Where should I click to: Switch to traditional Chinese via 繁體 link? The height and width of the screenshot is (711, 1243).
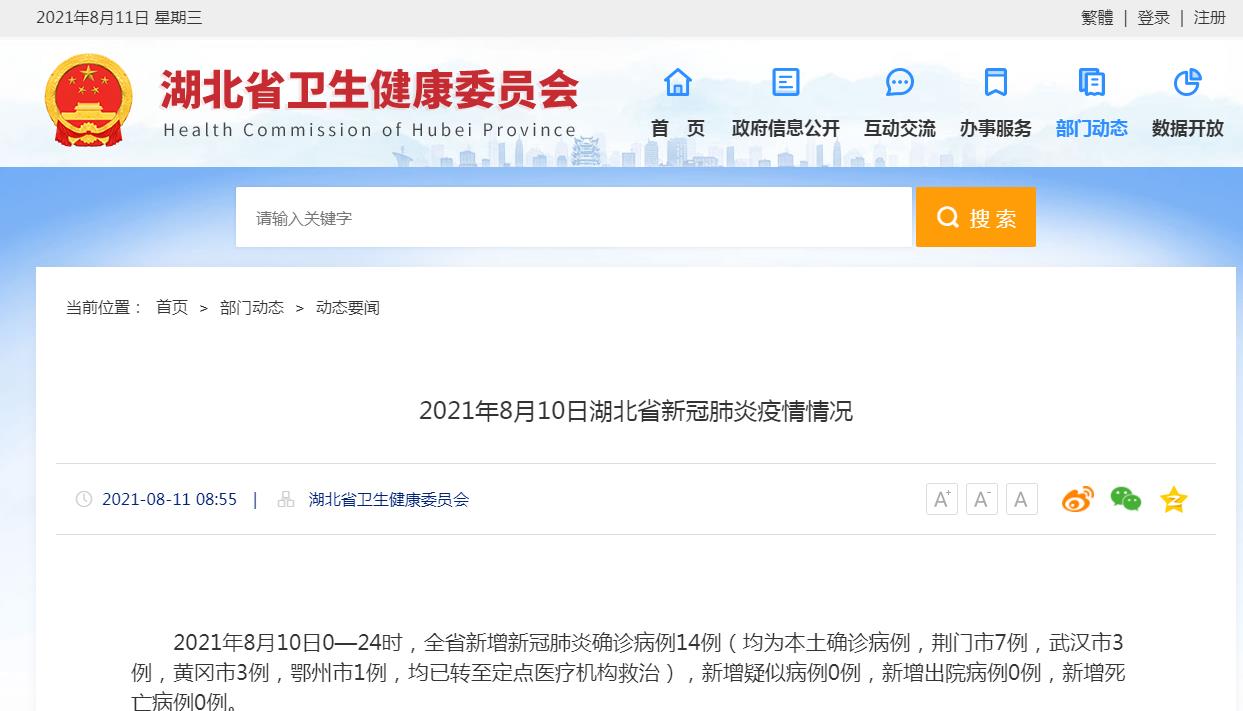pos(1097,17)
